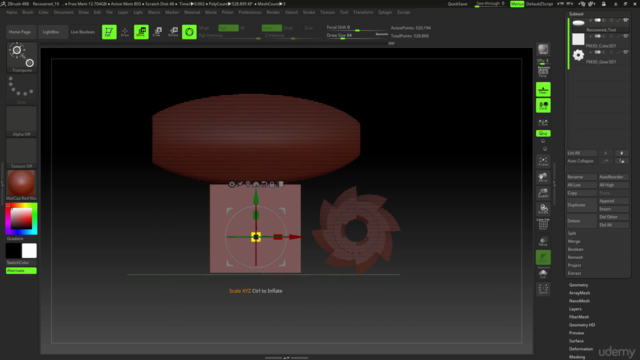640x360 pixels.
Task: Click the L.Sym icon
Action: 543,122
